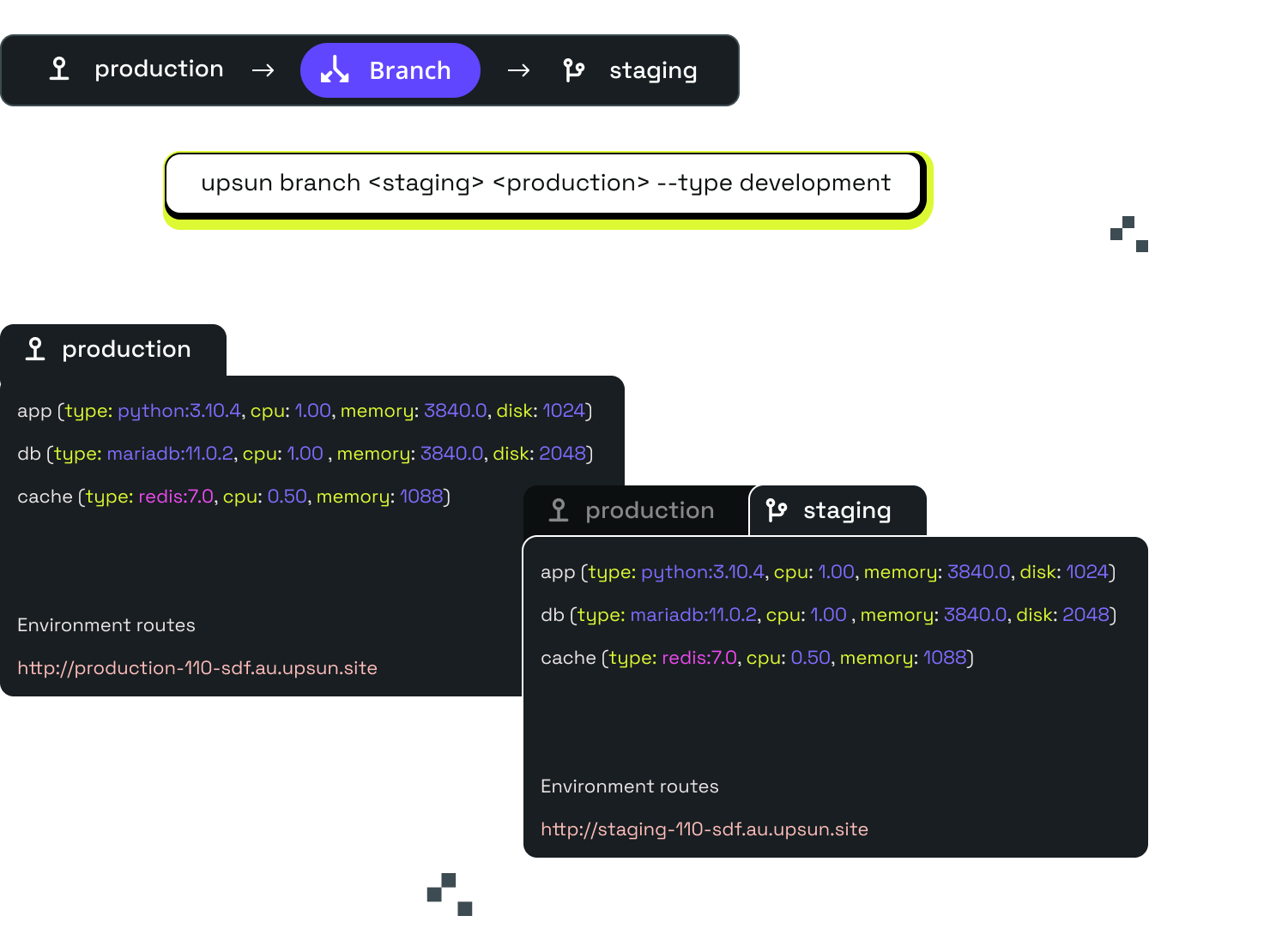Click the upsun branch command field
Viewport: 1270px width, 952px height.
pos(544,184)
